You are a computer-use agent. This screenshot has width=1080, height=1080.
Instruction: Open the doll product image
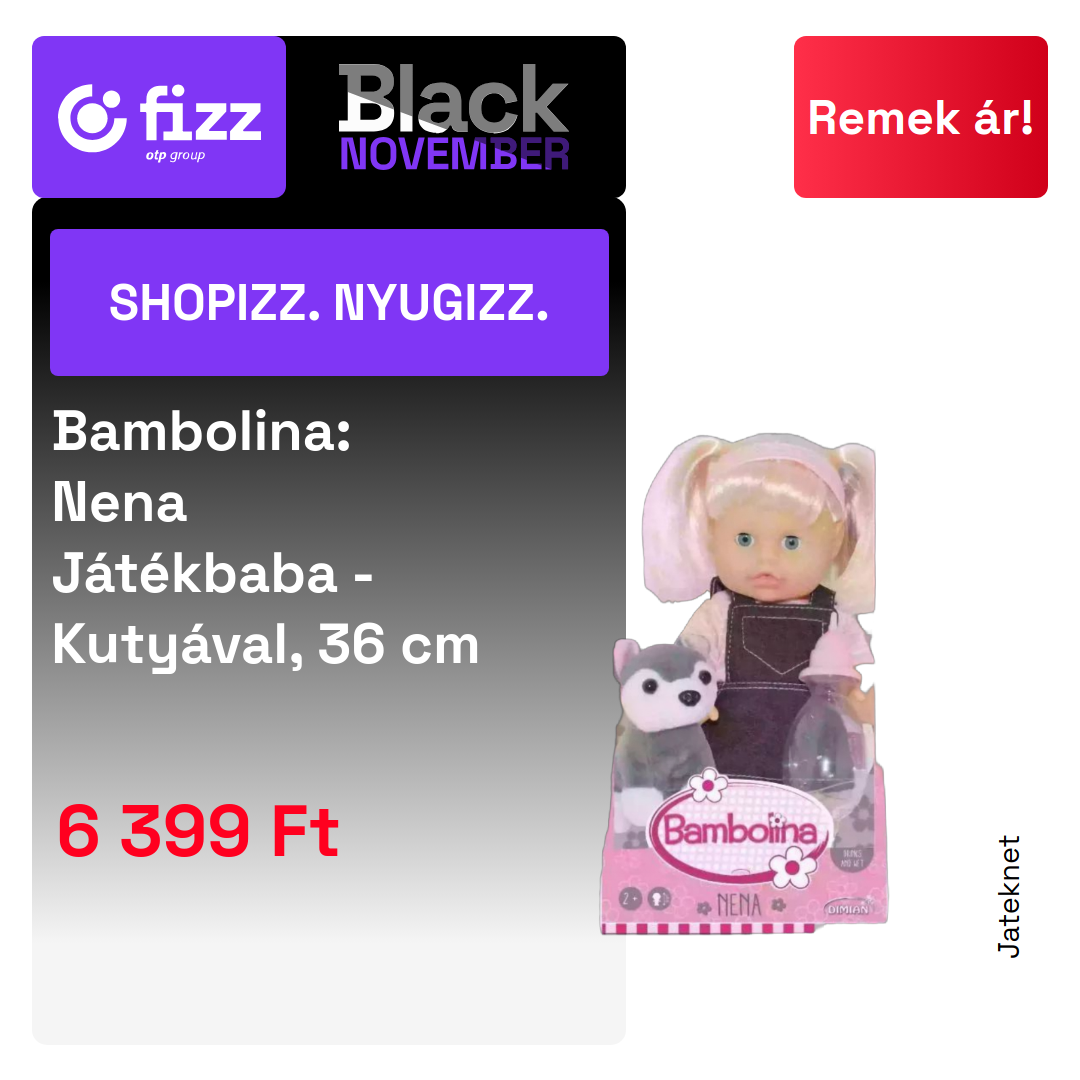[745, 683]
